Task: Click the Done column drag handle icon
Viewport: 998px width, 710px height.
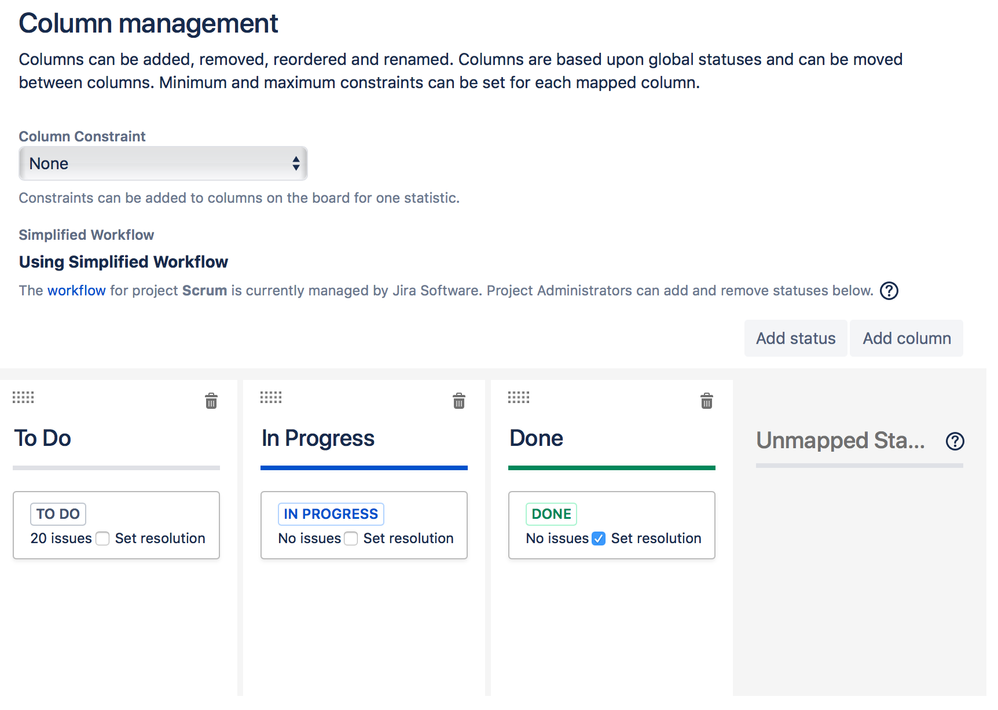Action: pos(519,398)
